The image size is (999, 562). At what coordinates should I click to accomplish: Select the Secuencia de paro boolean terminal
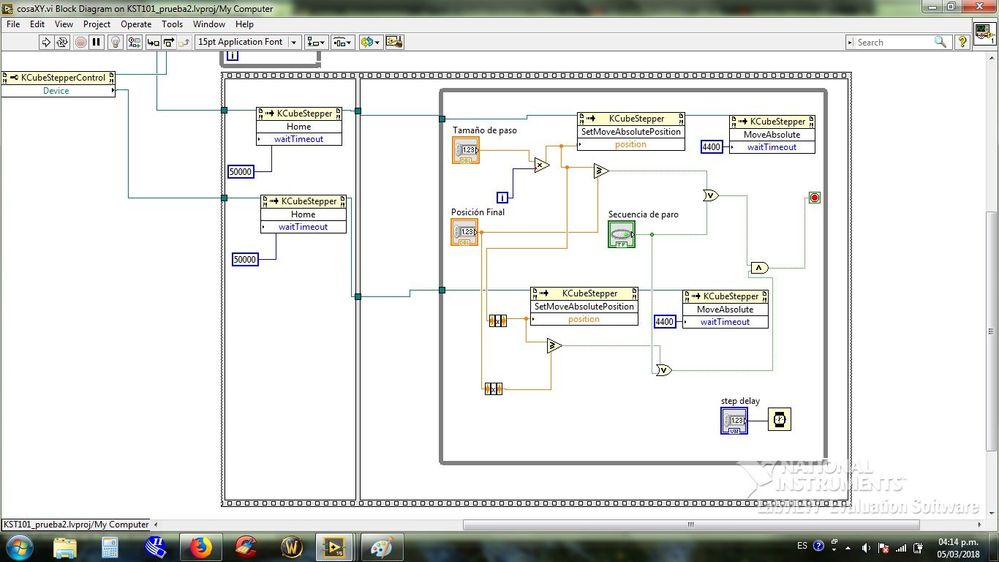[622, 234]
